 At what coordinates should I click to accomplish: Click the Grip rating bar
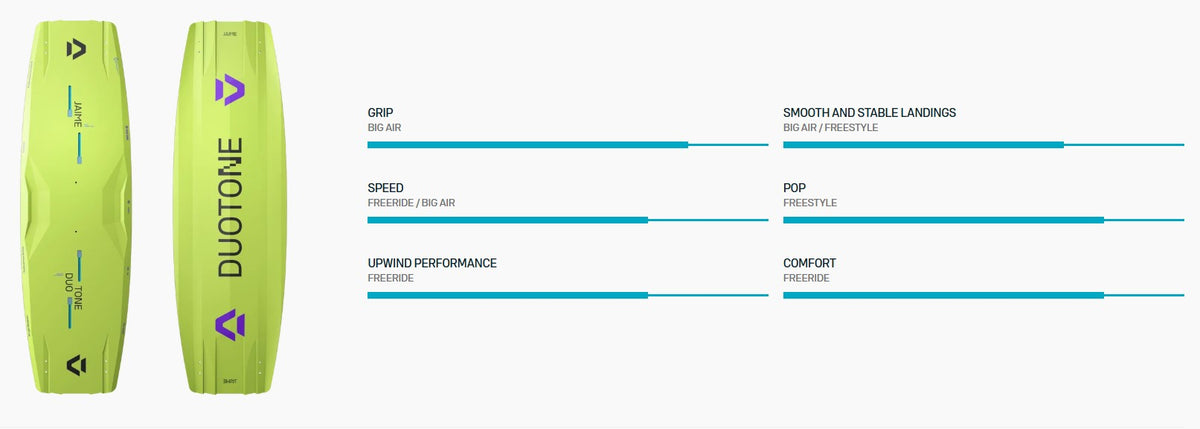pos(568,145)
